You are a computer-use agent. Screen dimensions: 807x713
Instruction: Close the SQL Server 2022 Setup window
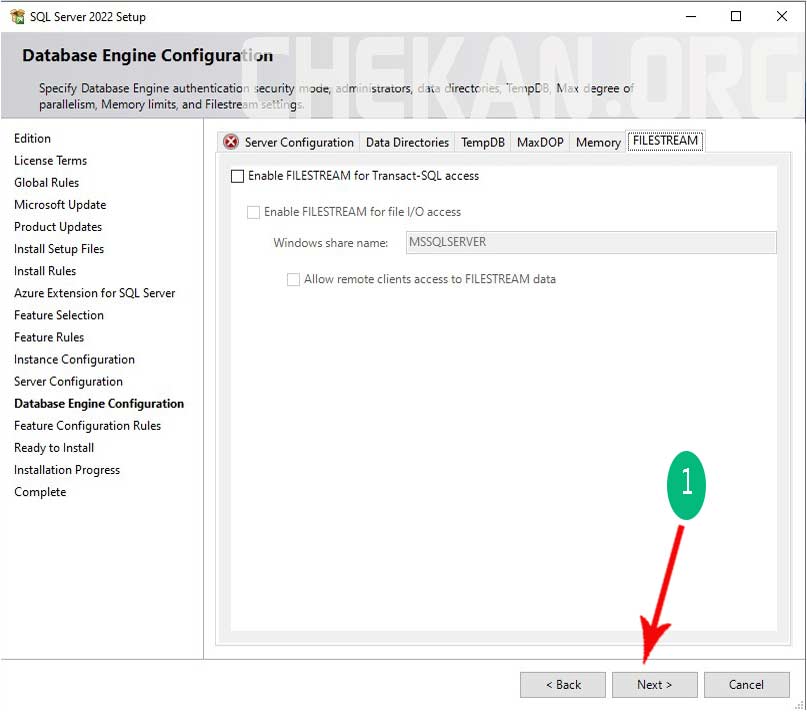(781, 16)
